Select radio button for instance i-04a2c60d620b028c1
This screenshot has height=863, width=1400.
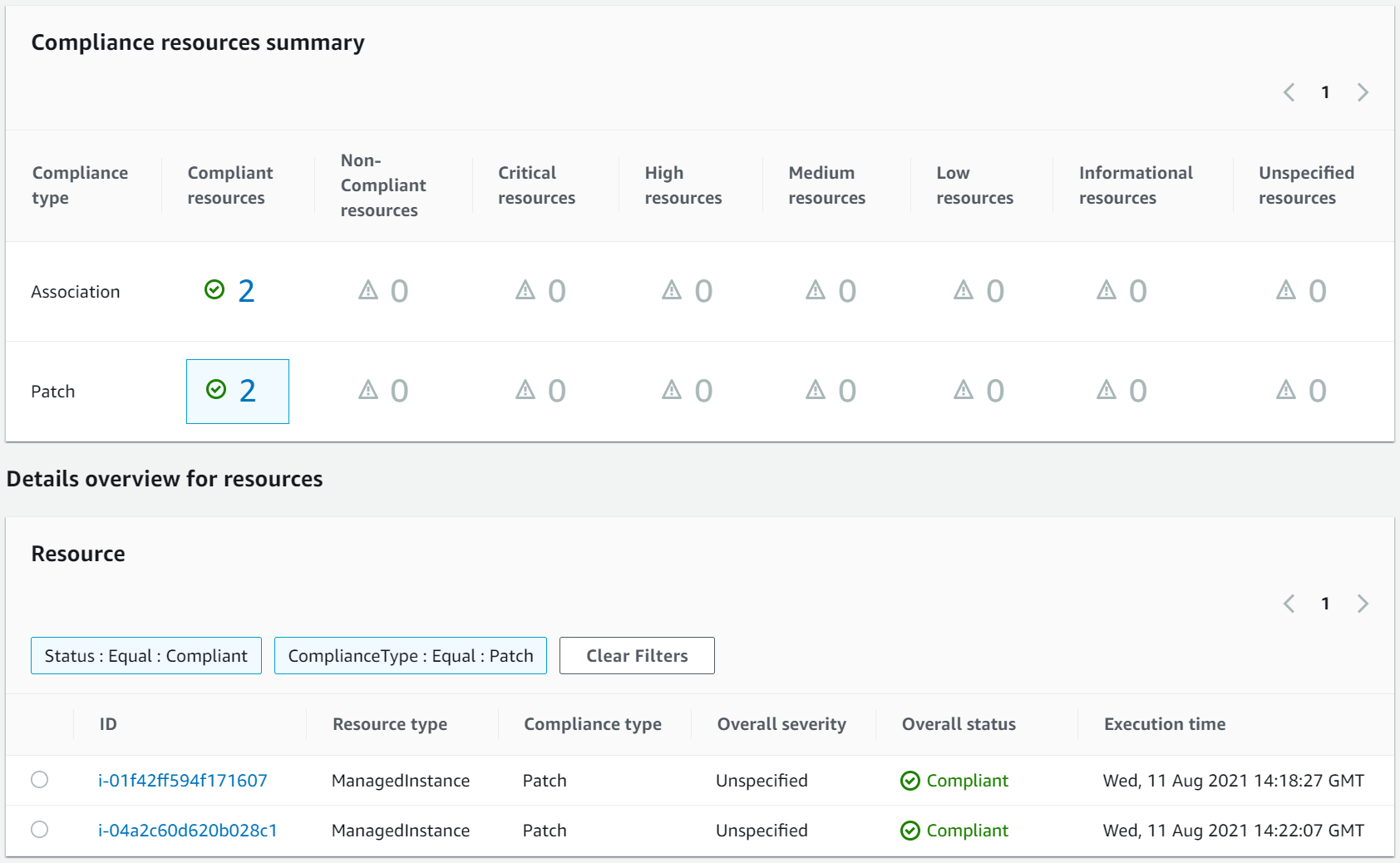click(x=39, y=829)
